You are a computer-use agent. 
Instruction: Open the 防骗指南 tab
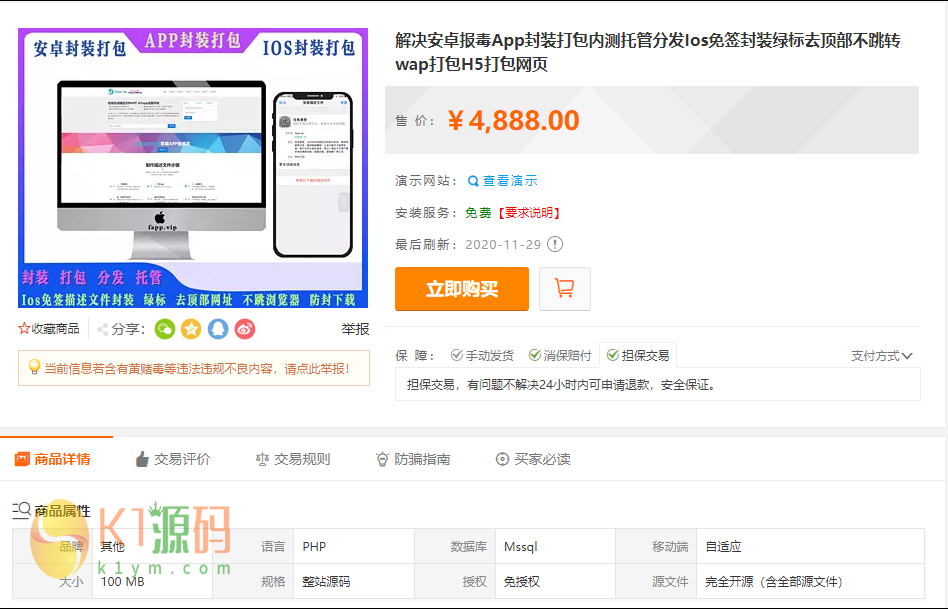413,459
